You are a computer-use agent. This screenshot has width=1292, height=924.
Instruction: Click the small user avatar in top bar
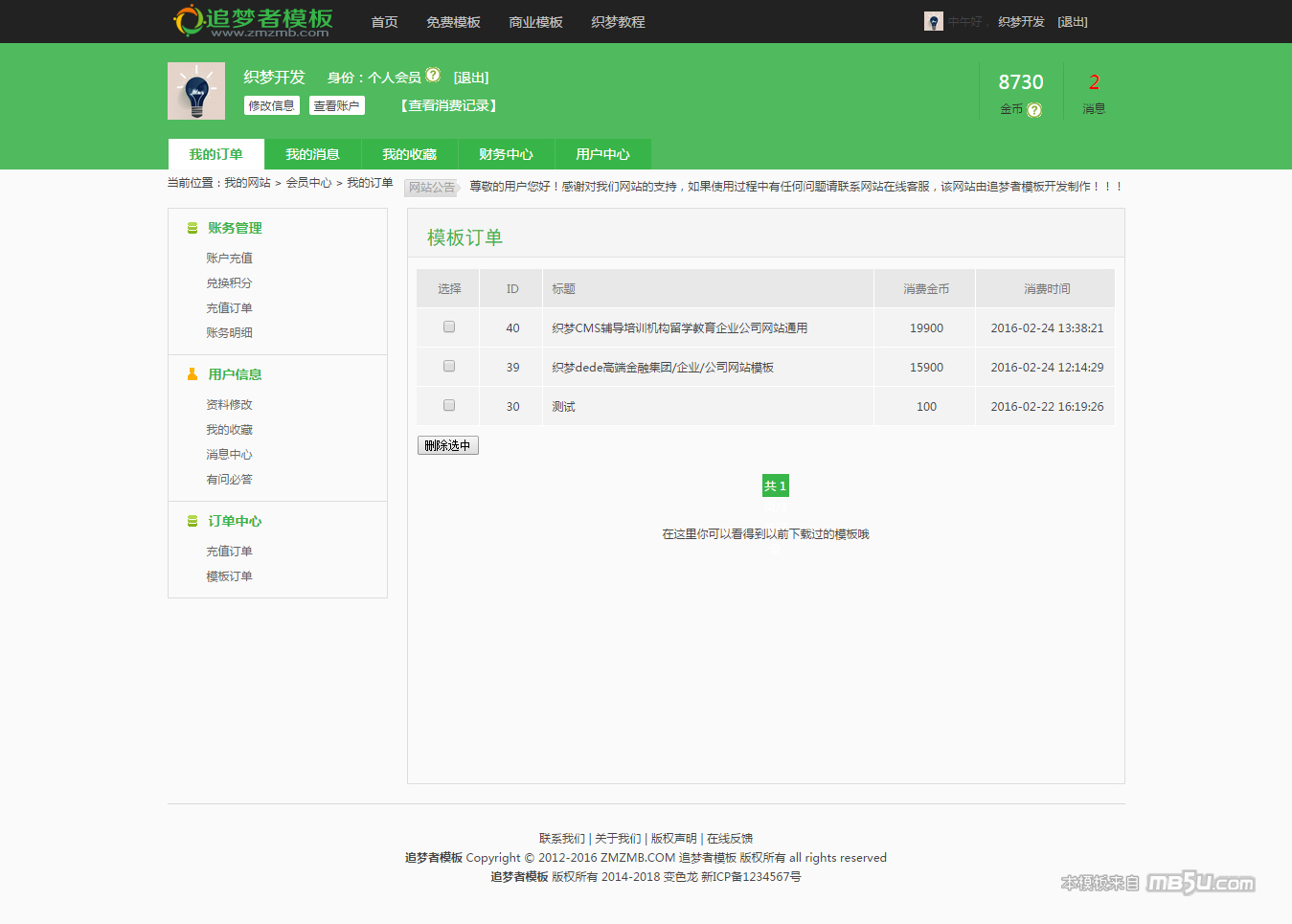(x=933, y=21)
